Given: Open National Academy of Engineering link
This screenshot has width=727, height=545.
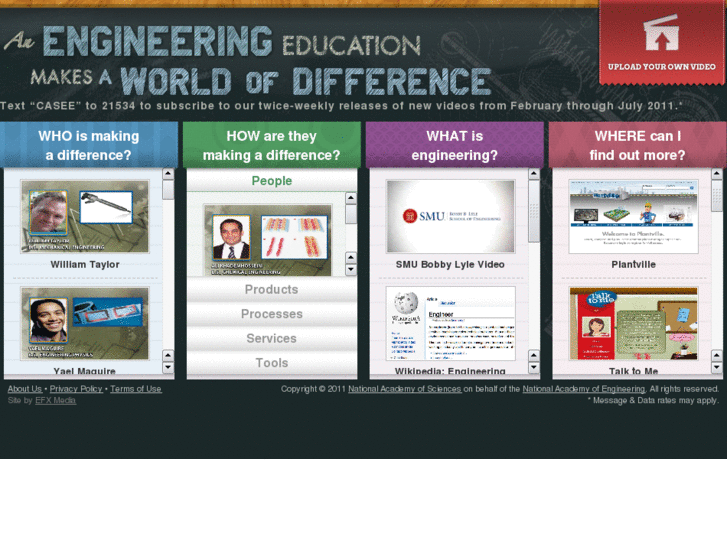Looking at the screenshot, I should (x=584, y=389).
